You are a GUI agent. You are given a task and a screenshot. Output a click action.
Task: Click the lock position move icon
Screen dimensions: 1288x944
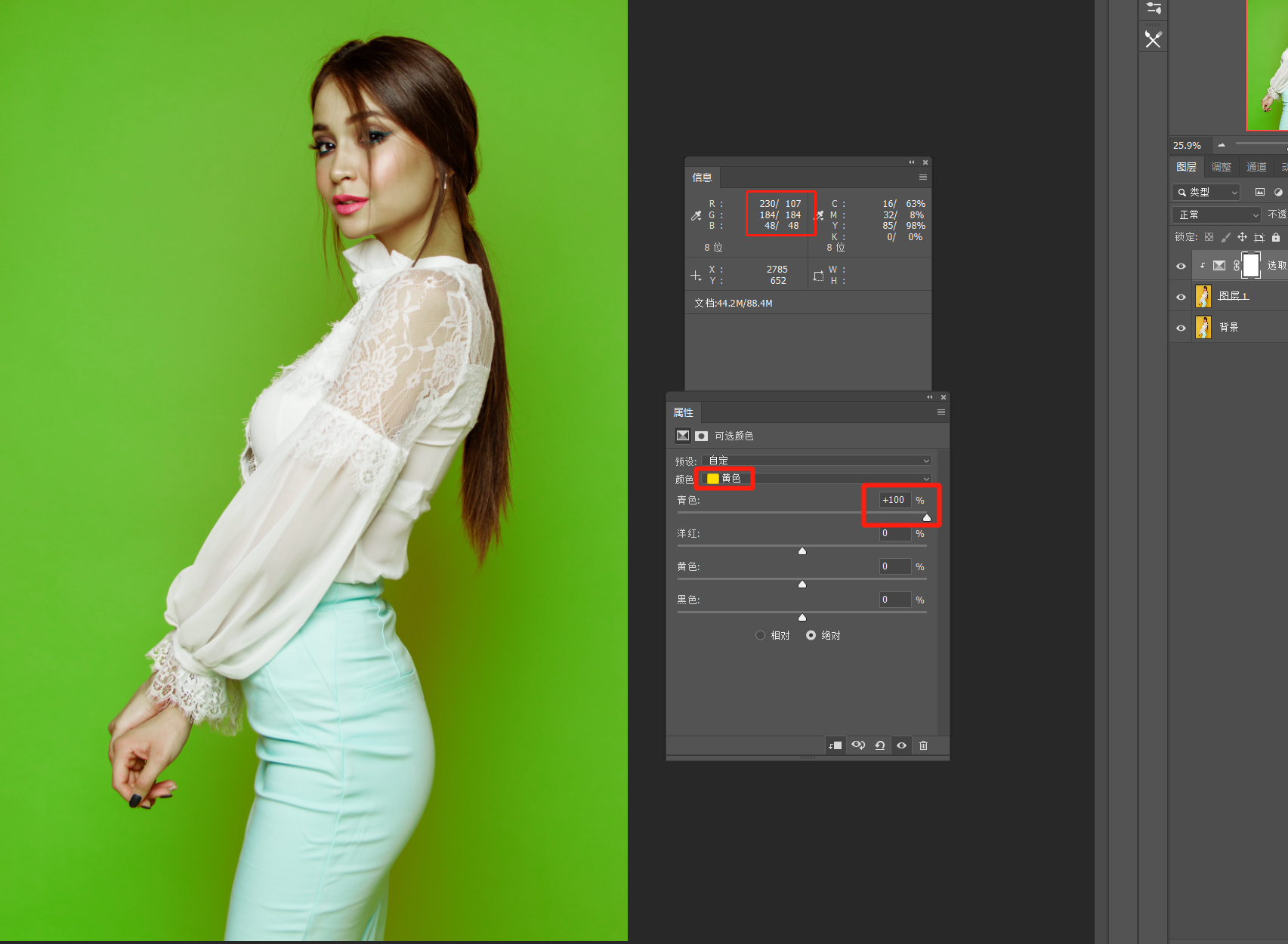pyautogui.click(x=1242, y=237)
